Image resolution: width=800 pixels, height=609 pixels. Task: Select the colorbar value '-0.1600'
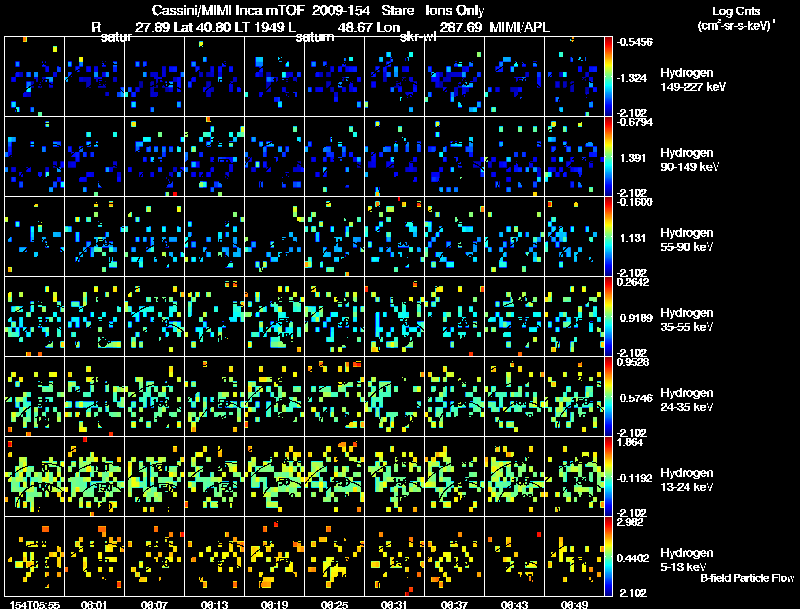click(x=635, y=202)
